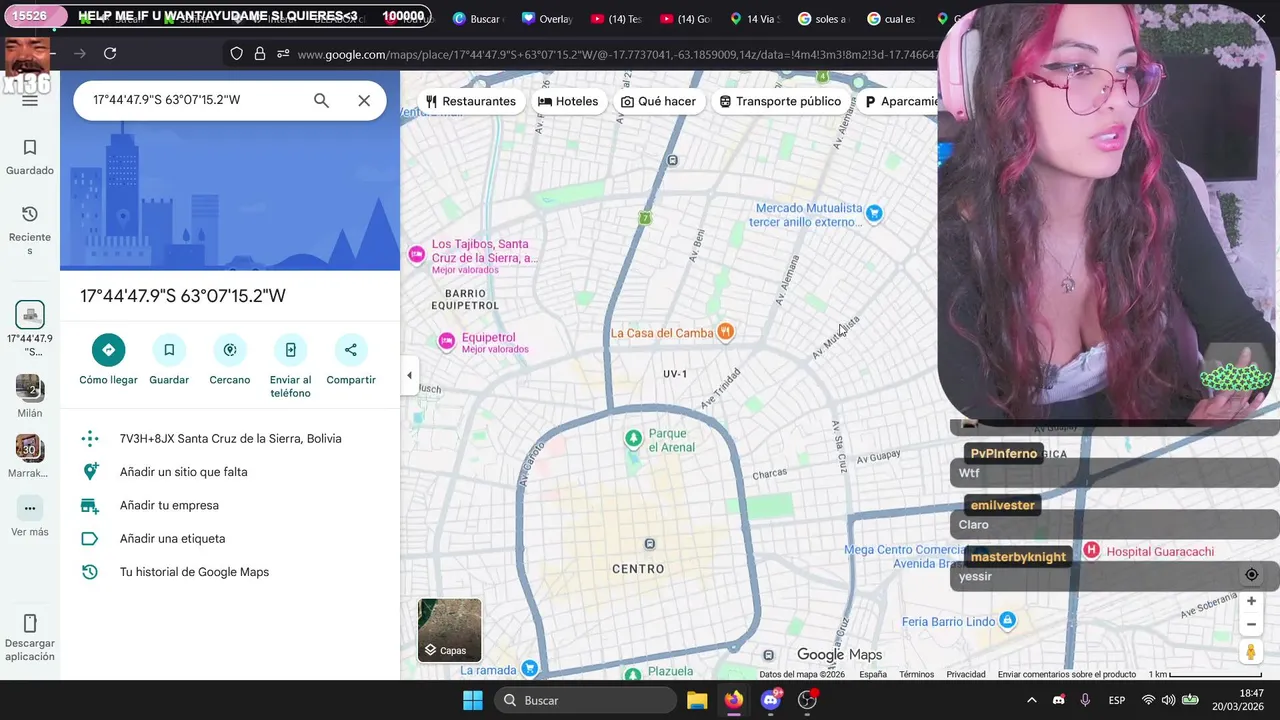Open Windows Start menu
Viewport: 1280px width, 720px height.
[473, 700]
